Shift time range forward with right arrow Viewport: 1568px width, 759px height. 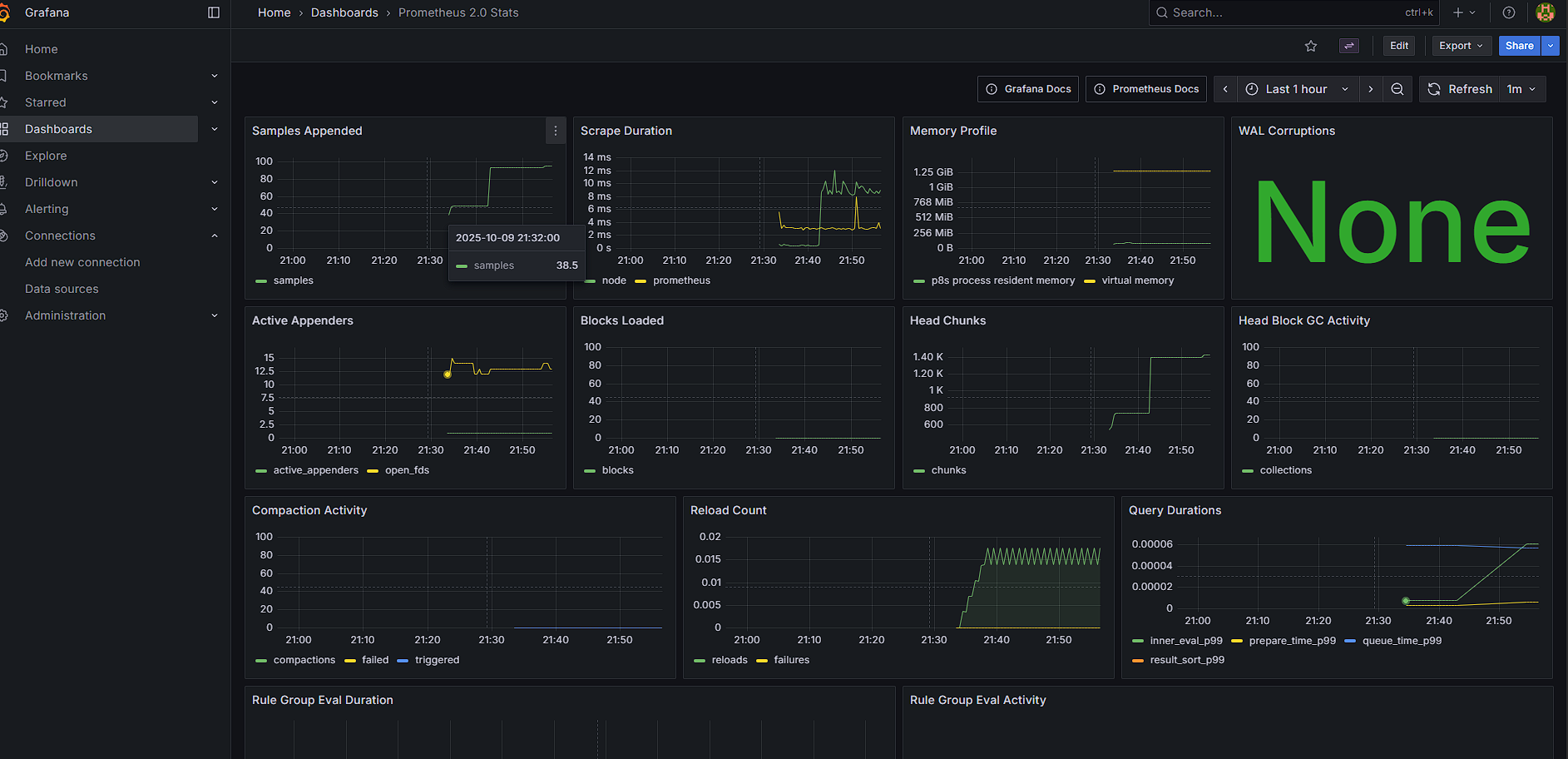click(x=1371, y=89)
